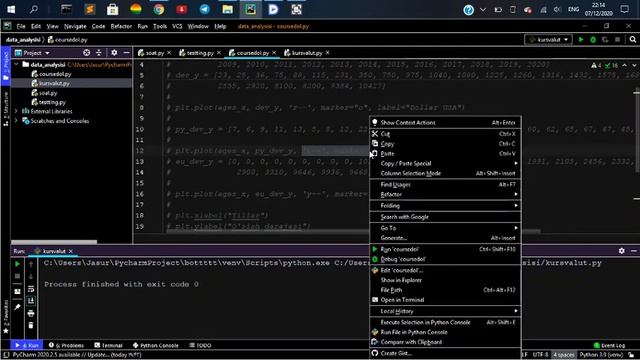Expand Scratches and Consoles node

click(x=16, y=121)
